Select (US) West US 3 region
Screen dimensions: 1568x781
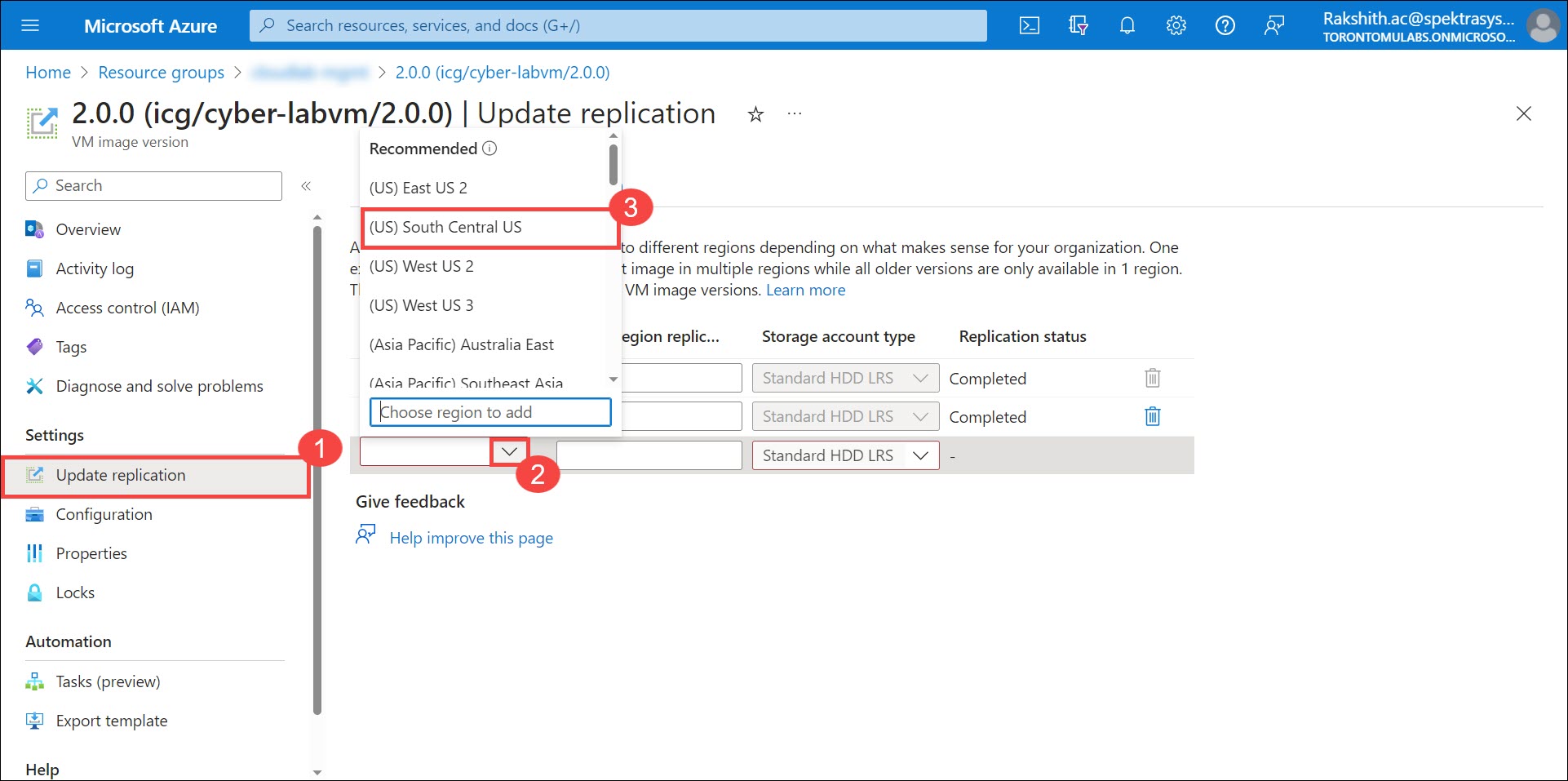click(x=486, y=305)
